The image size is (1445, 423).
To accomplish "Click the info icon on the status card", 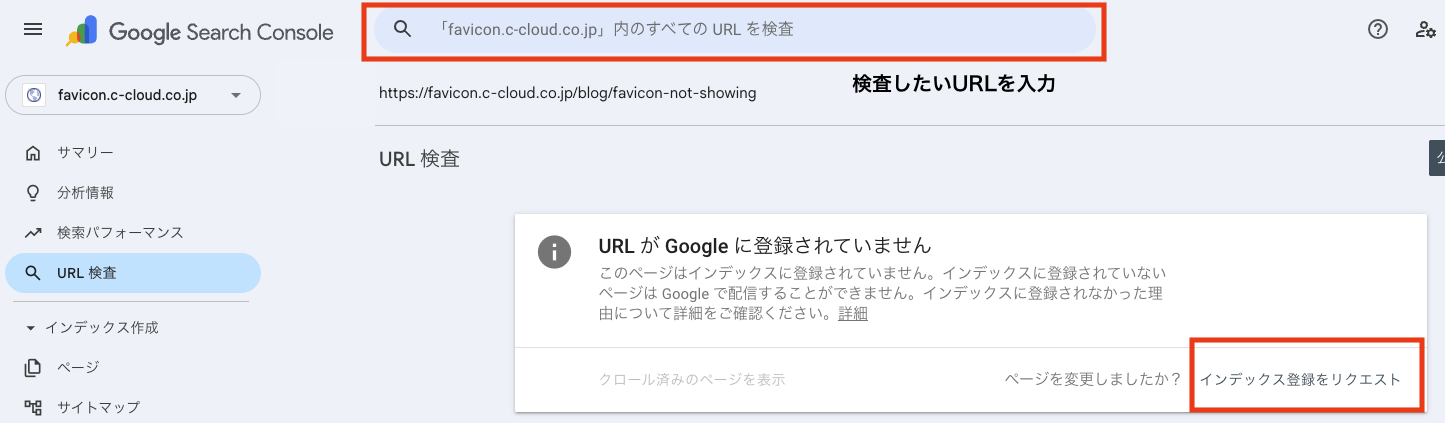I will tap(554, 252).
